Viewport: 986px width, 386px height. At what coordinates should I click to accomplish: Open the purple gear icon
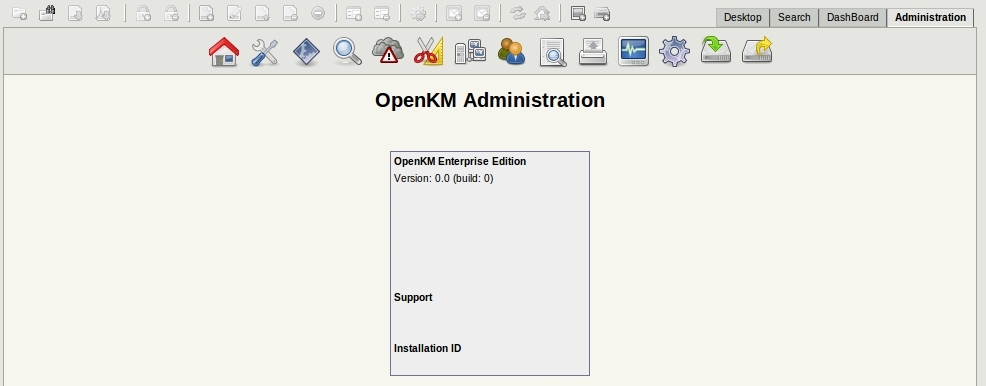[675, 52]
